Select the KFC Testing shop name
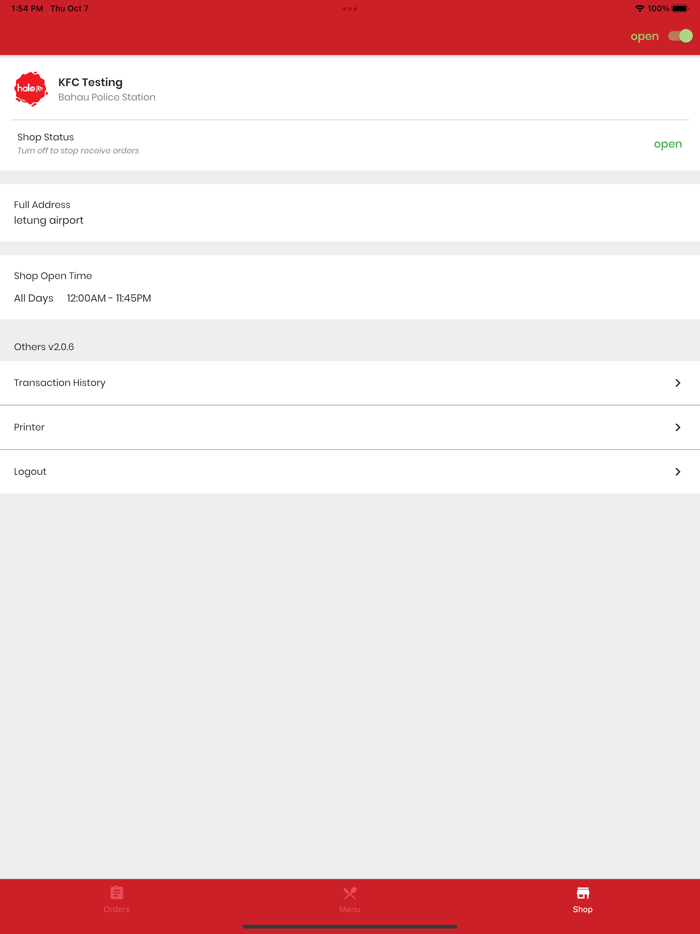Image resolution: width=700 pixels, height=934 pixels. pyautogui.click(x=90, y=82)
